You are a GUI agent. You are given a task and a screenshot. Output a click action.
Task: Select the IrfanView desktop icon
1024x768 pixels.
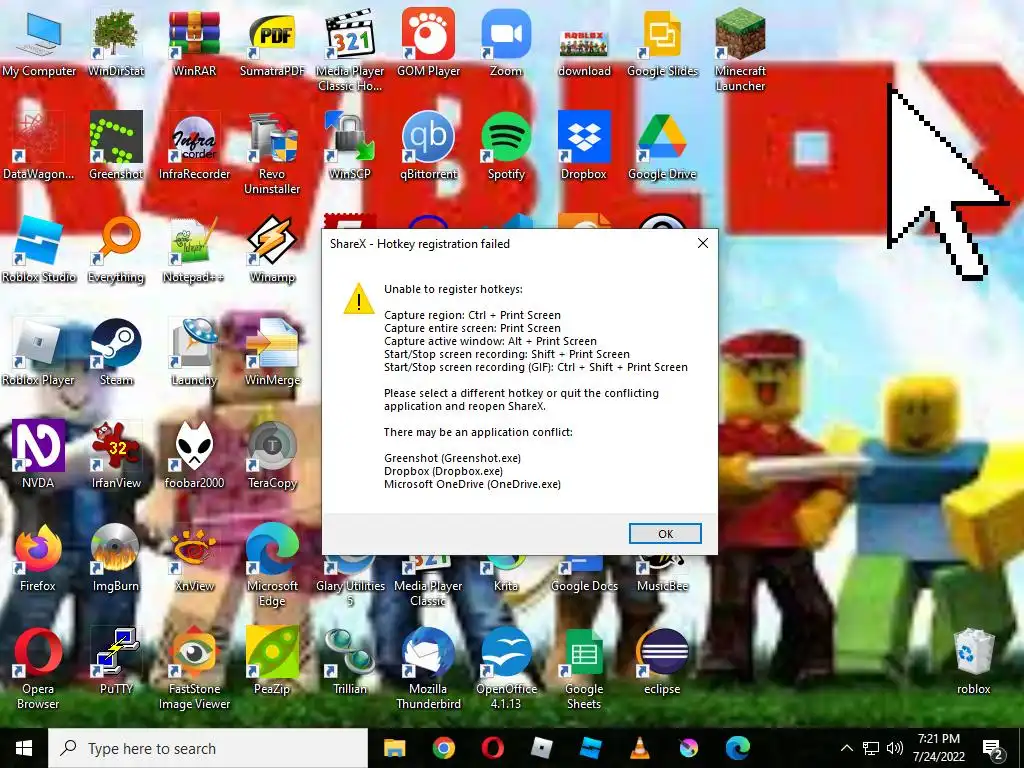(x=116, y=455)
